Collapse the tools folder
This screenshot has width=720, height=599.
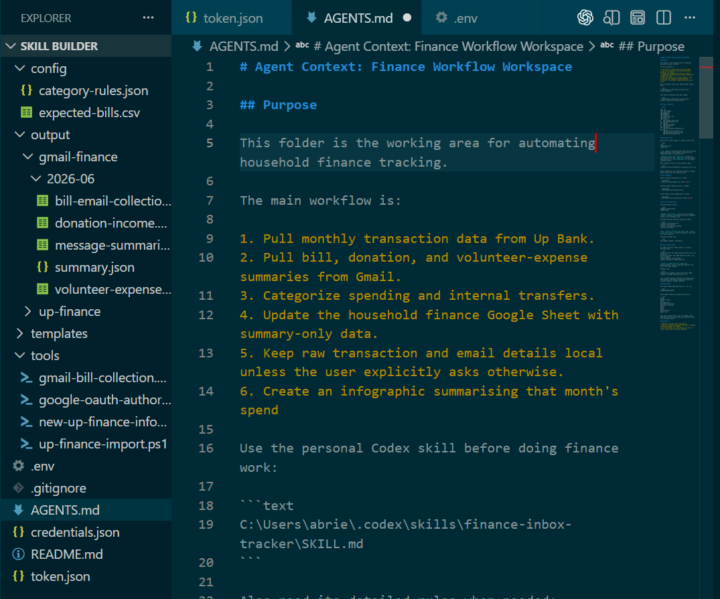pyautogui.click(x=20, y=356)
